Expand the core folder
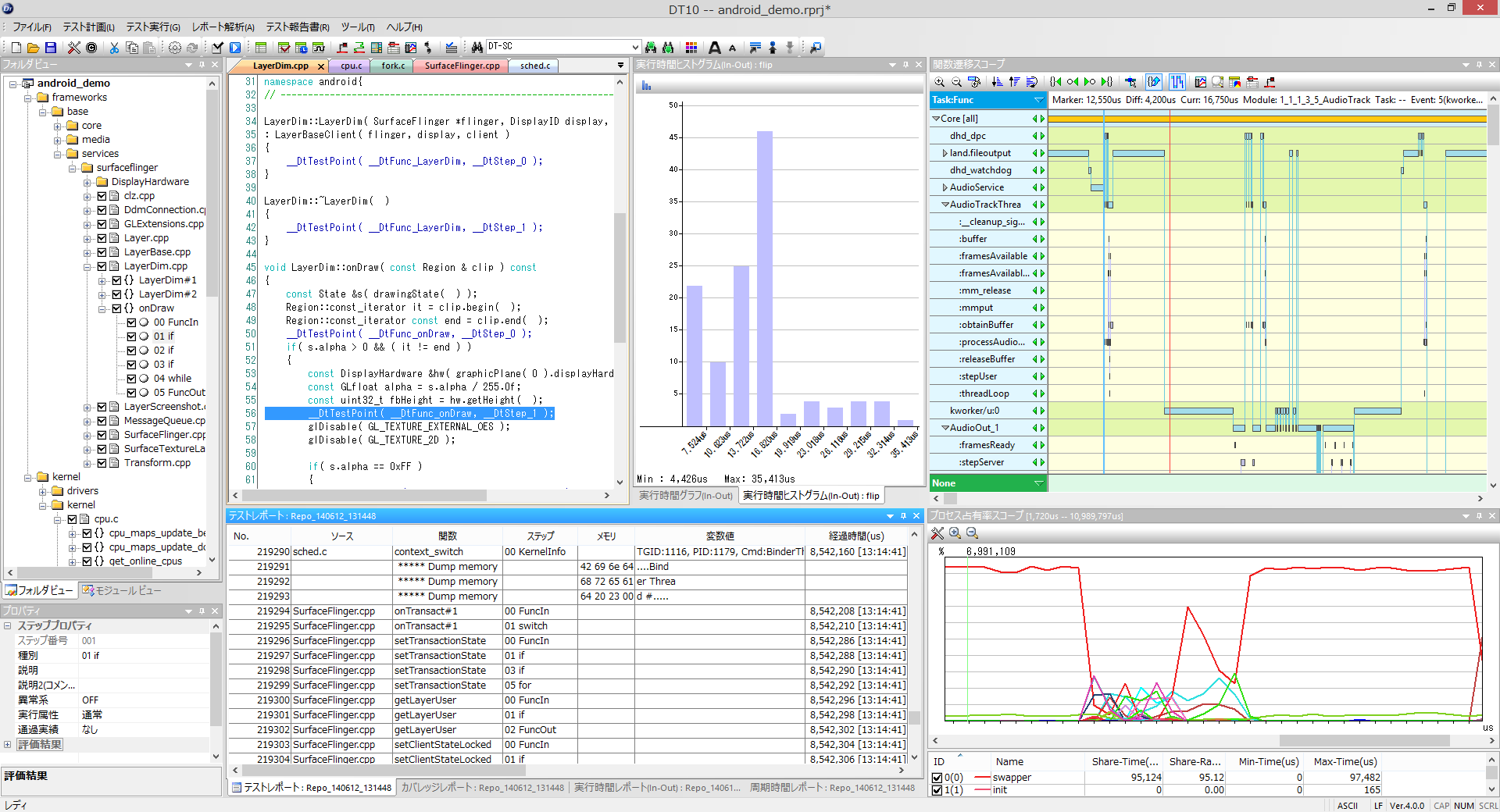The width and height of the screenshot is (1500, 812). pyautogui.click(x=58, y=126)
